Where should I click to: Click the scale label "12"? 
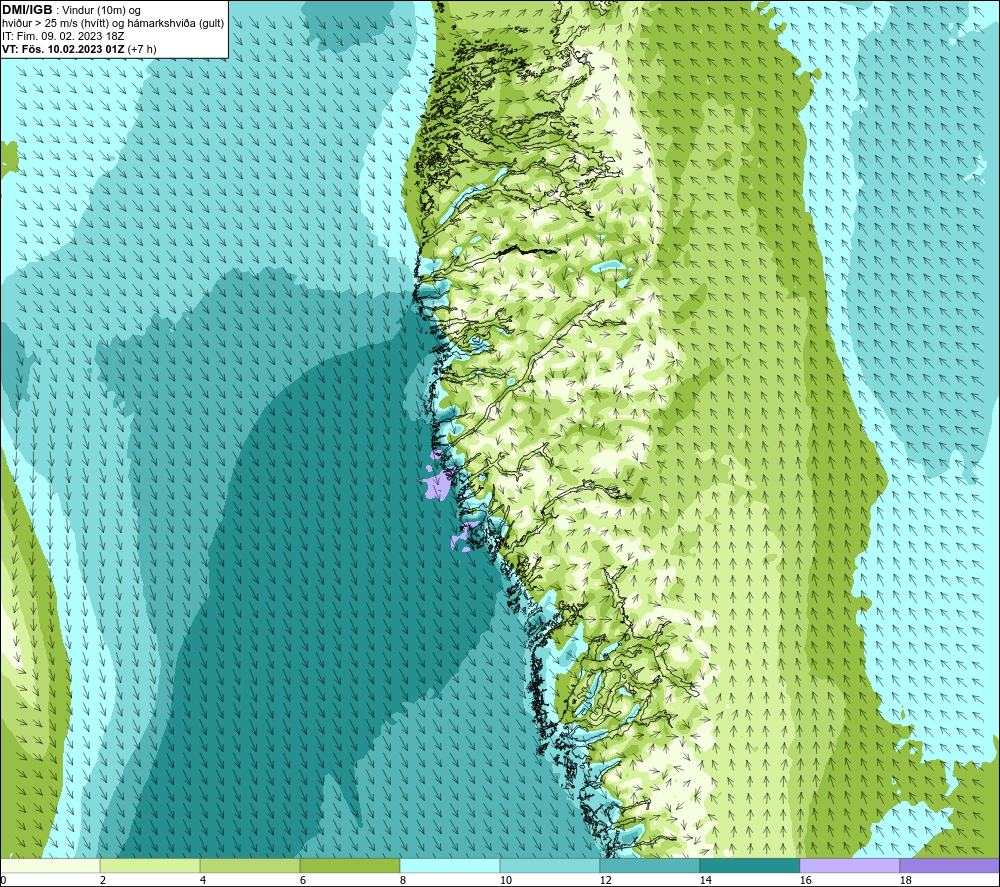pos(606,881)
